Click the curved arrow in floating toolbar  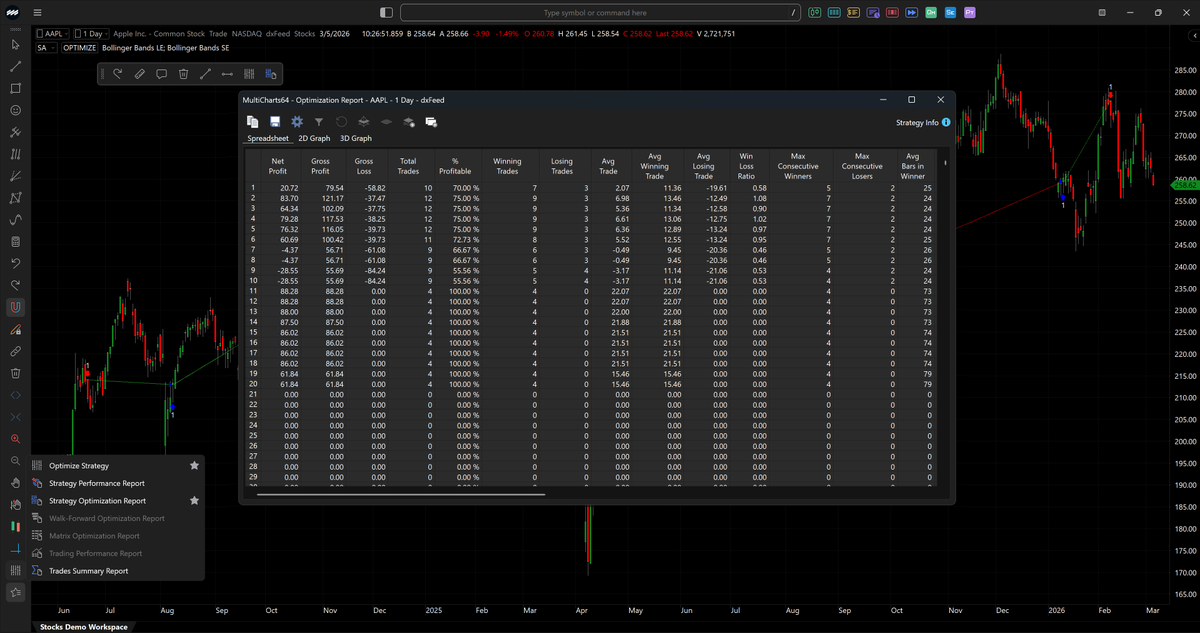point(117,74)
